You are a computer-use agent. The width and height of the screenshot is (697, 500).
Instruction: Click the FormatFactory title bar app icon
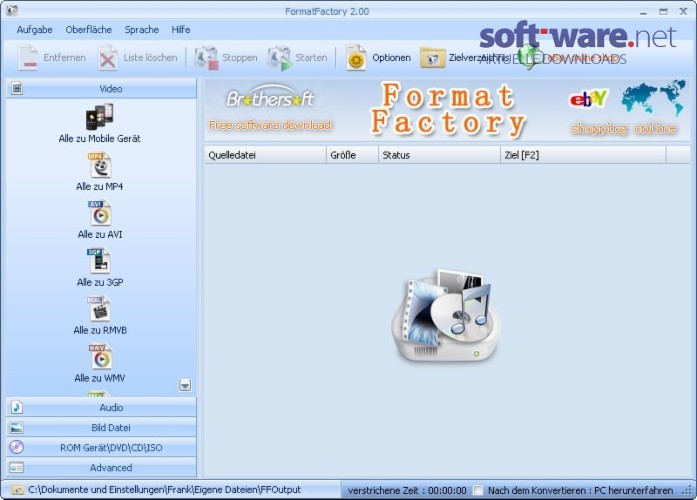coord(12,10)
